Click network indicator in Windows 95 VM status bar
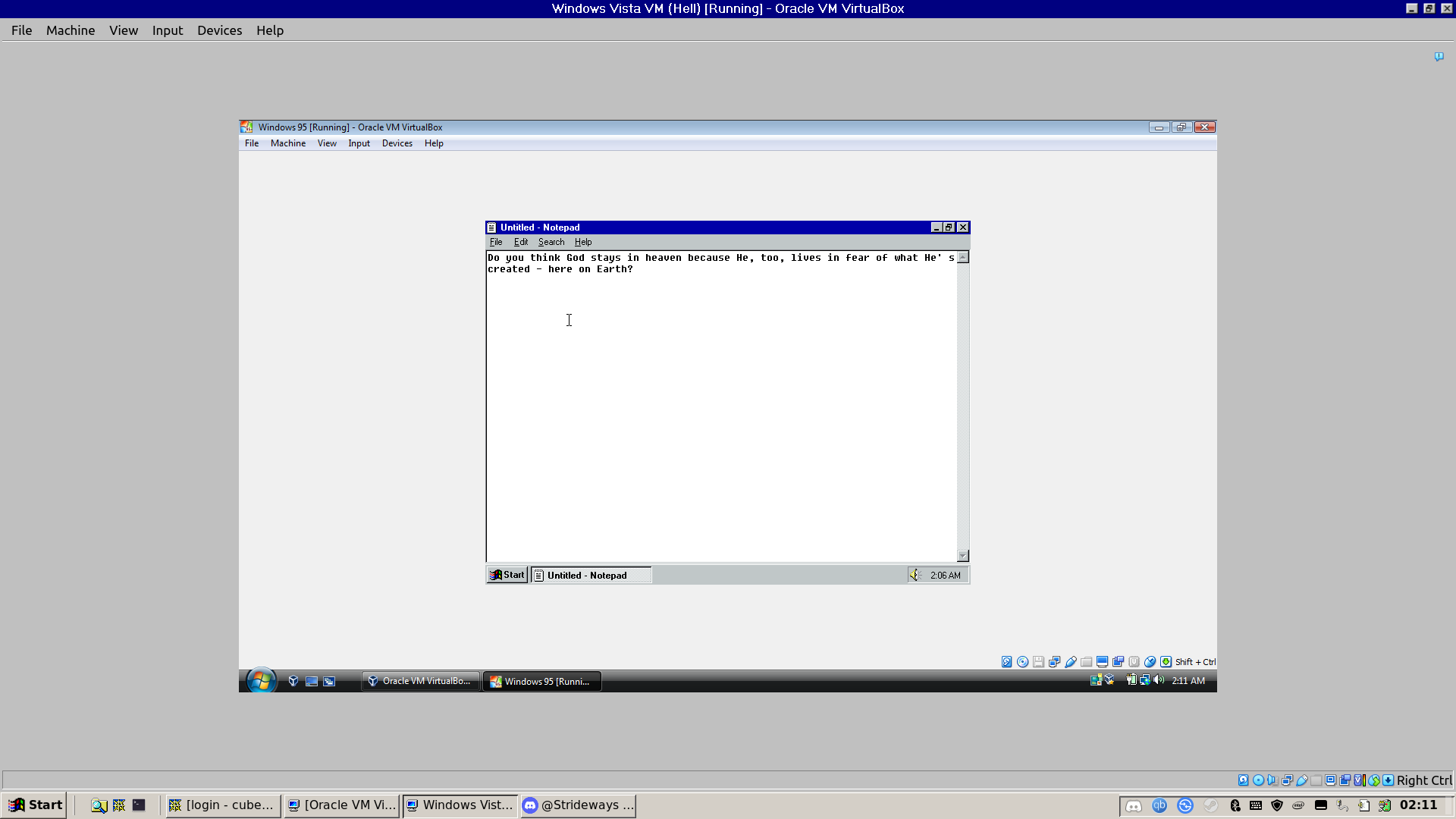Image resolution: width=1456 pixels, height=819 pixels. tap(1054, 662)
